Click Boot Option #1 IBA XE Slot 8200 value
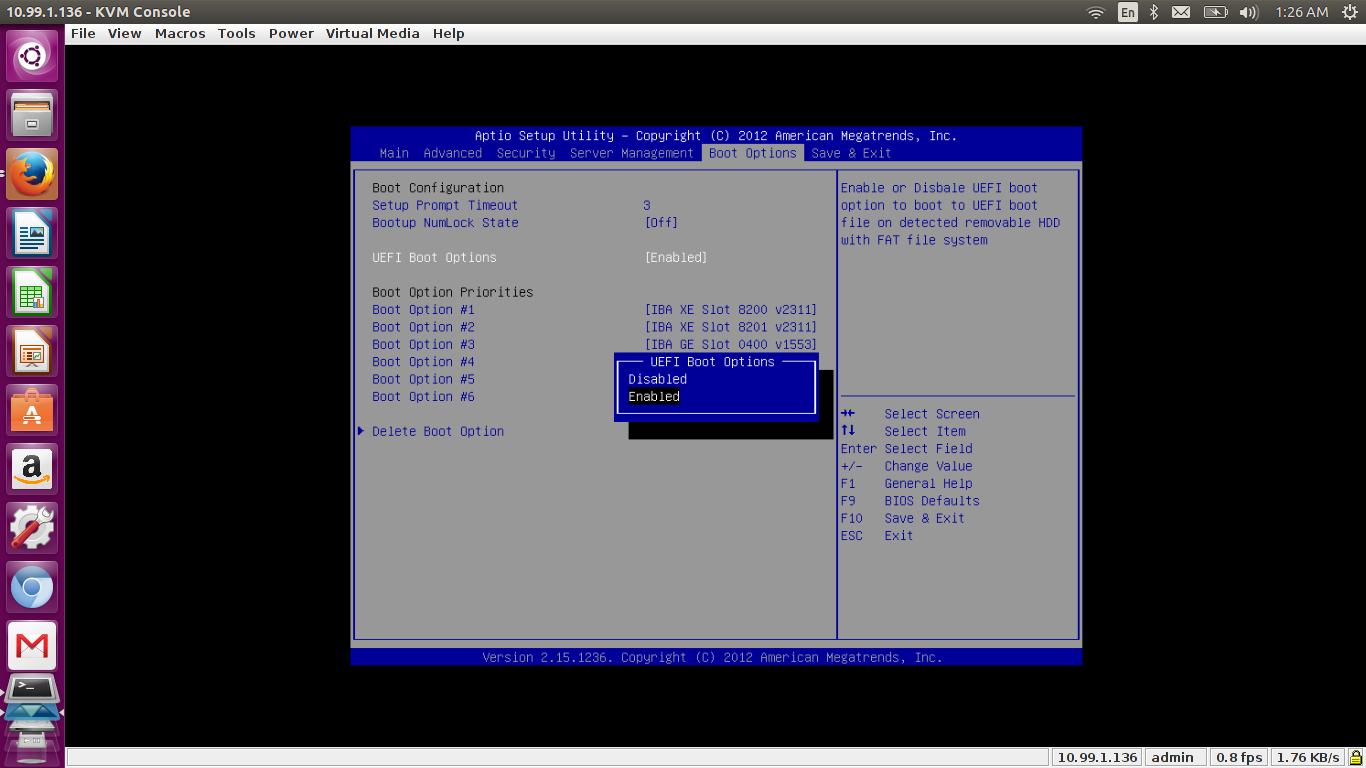The width and height of the screenshot is (1366, 768). (731, 310)
